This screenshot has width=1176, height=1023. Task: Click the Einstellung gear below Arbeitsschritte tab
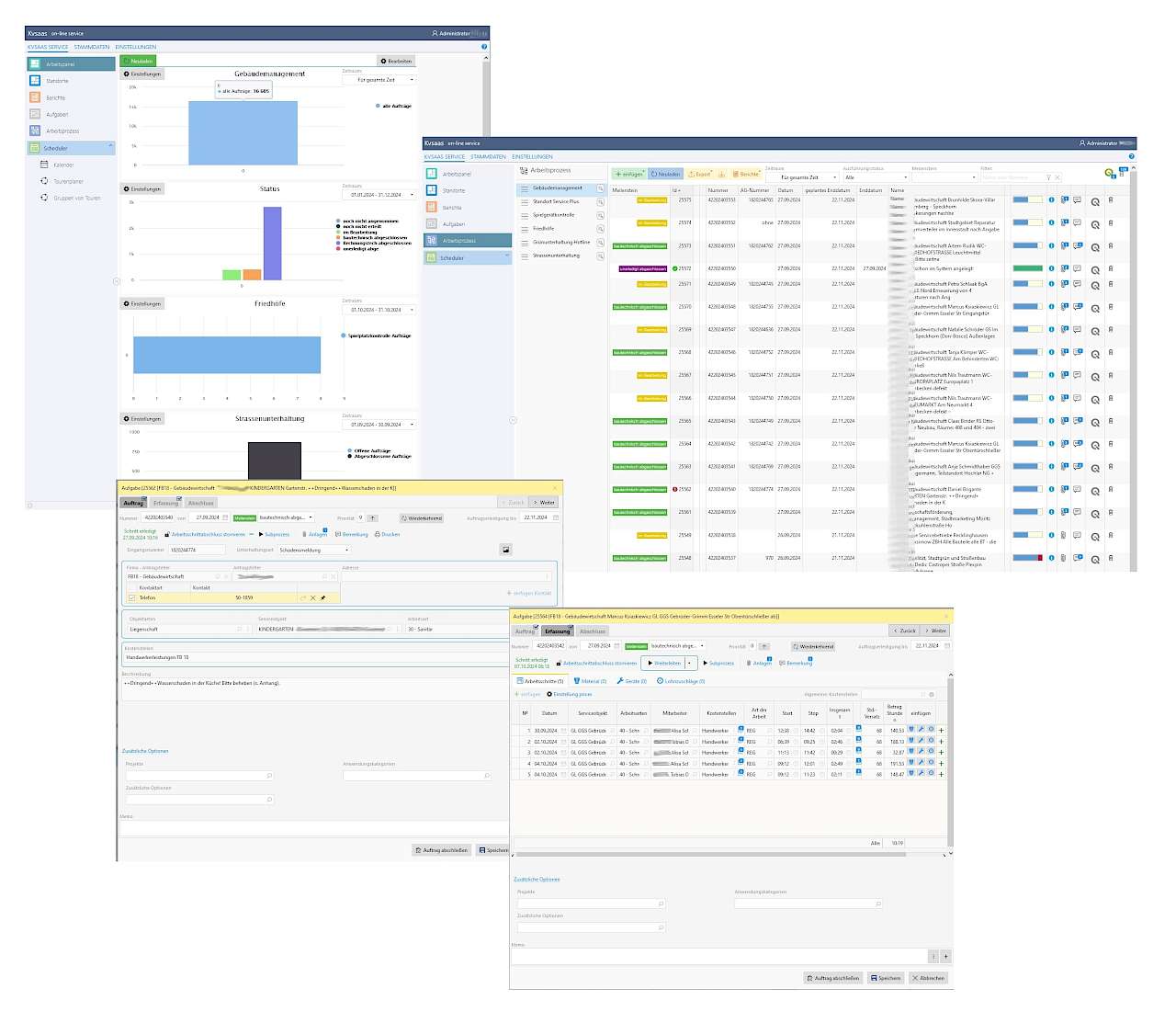pos(549,695)
